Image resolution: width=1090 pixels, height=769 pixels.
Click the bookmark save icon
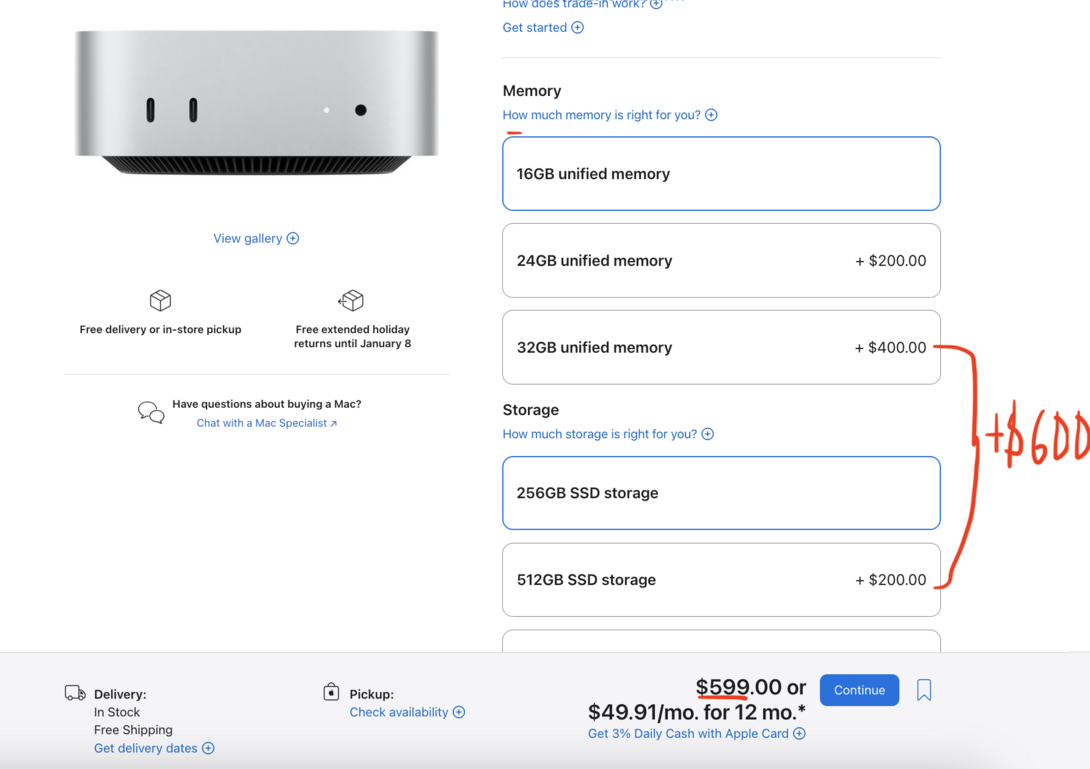point(924,690)
